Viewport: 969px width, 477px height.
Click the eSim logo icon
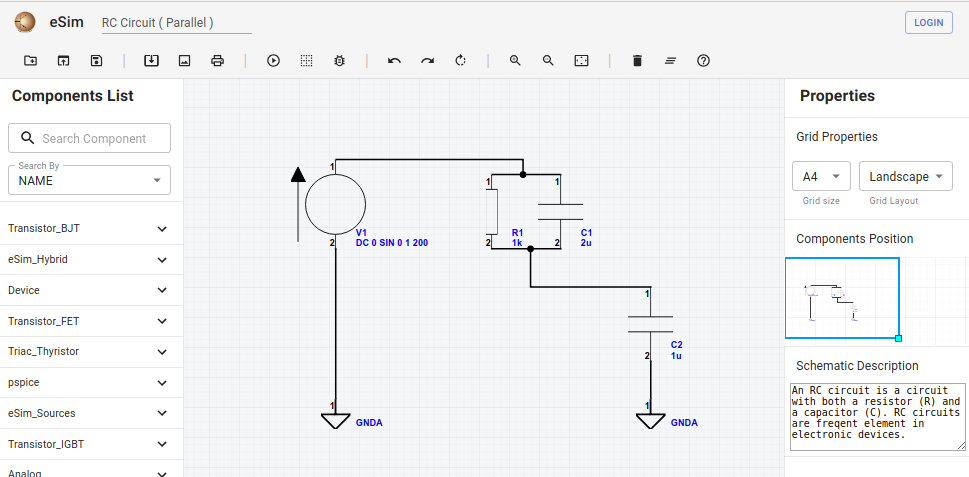tap(25, 23)
